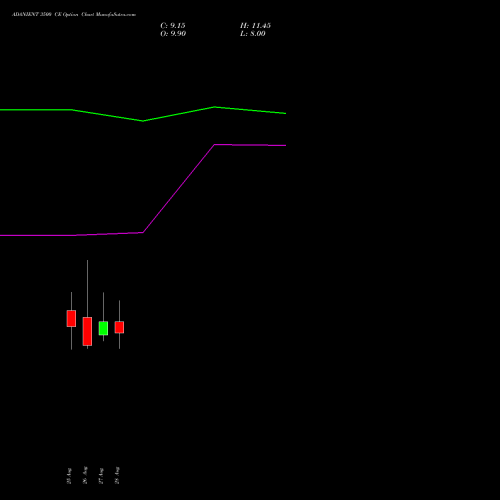Click the 25 Aug red candlestick
Screen dimensions: 500x500
click(x=71, y=318)
